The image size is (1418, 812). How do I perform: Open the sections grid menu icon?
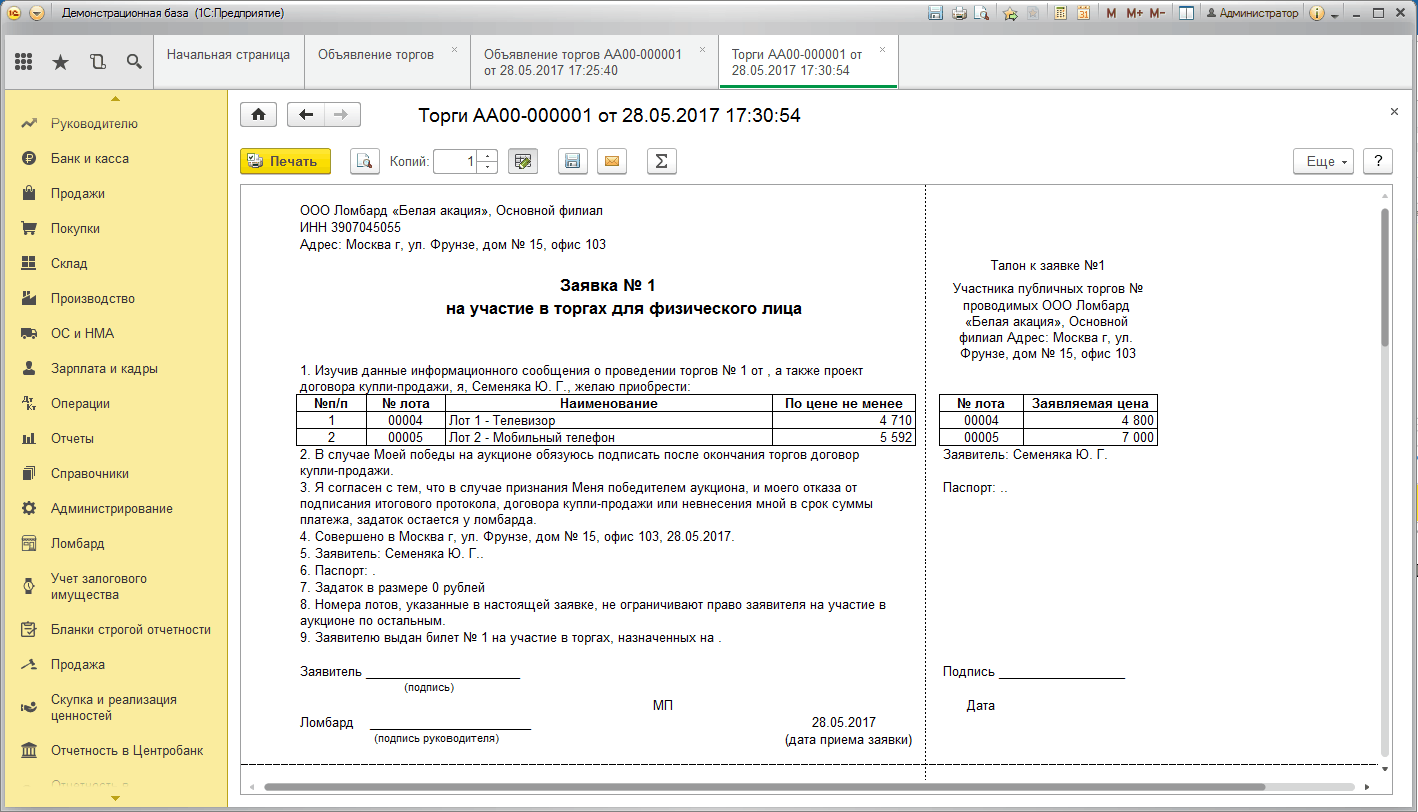pos(24,62)
